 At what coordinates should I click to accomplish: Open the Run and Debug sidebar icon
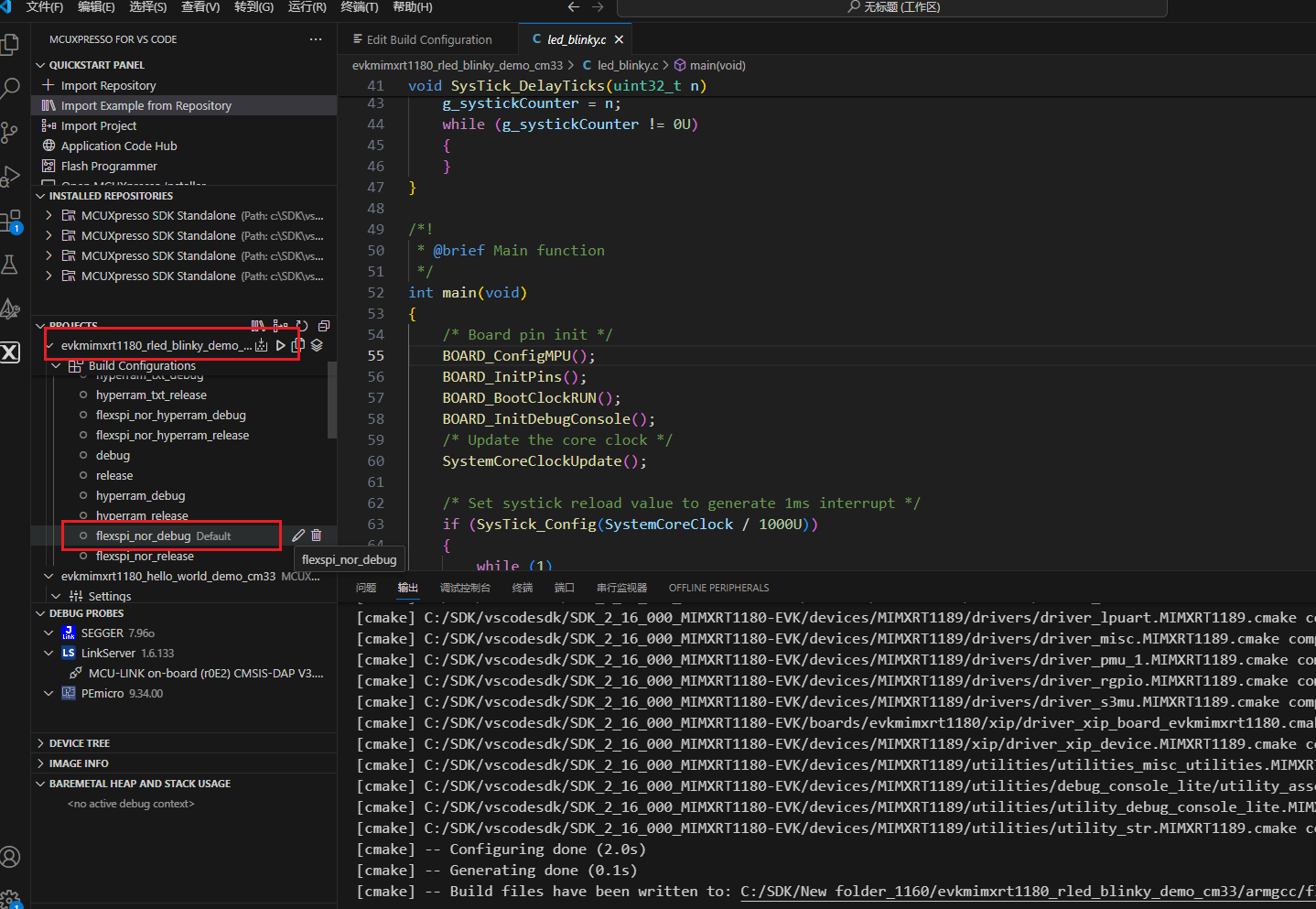point(11,176)
